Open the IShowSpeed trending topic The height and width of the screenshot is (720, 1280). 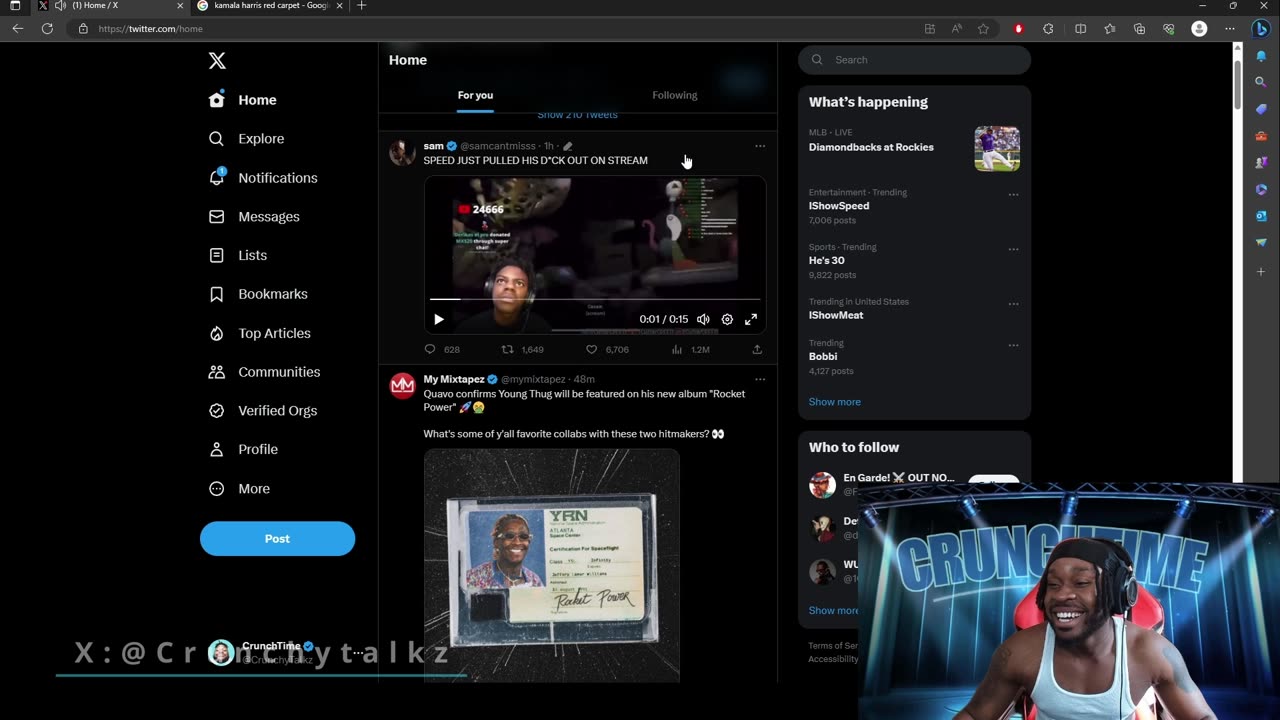point(838,206)
